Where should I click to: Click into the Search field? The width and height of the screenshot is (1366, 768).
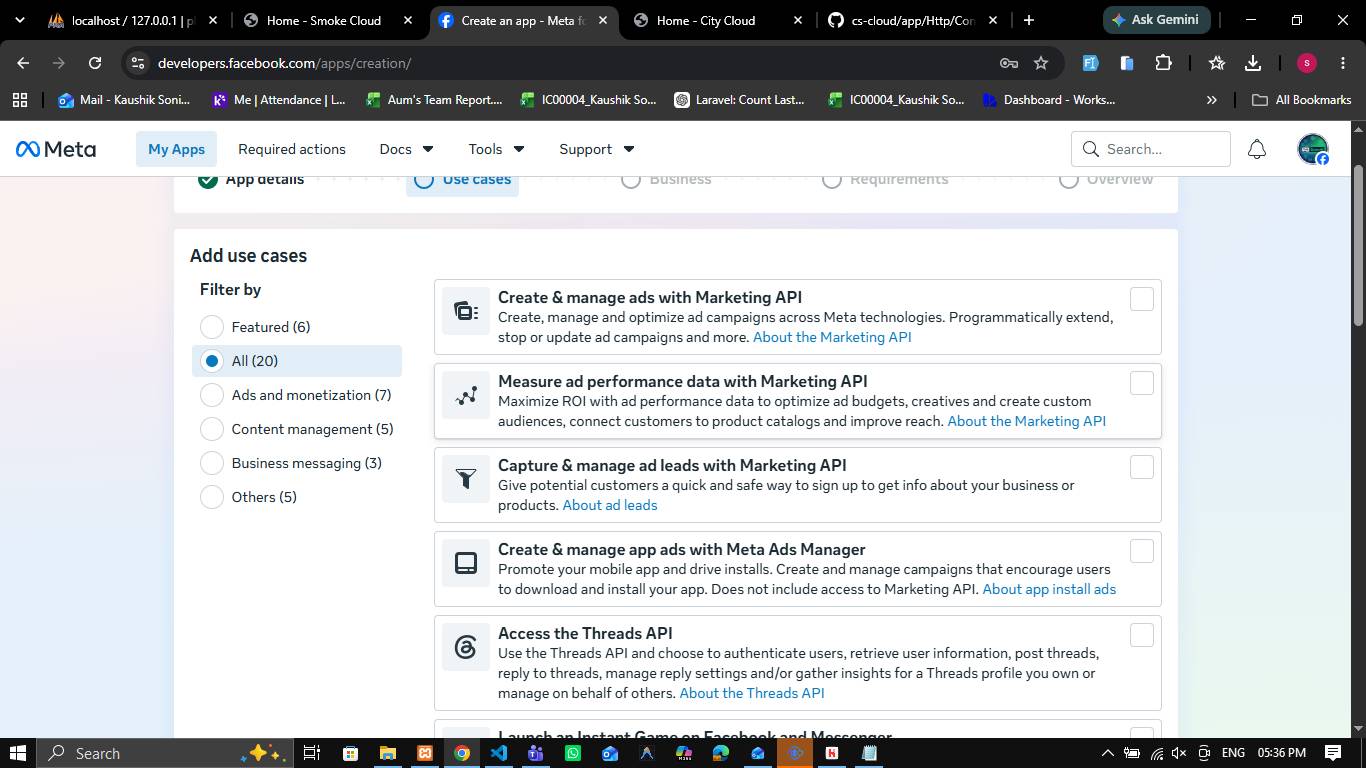click(1151, 149)
